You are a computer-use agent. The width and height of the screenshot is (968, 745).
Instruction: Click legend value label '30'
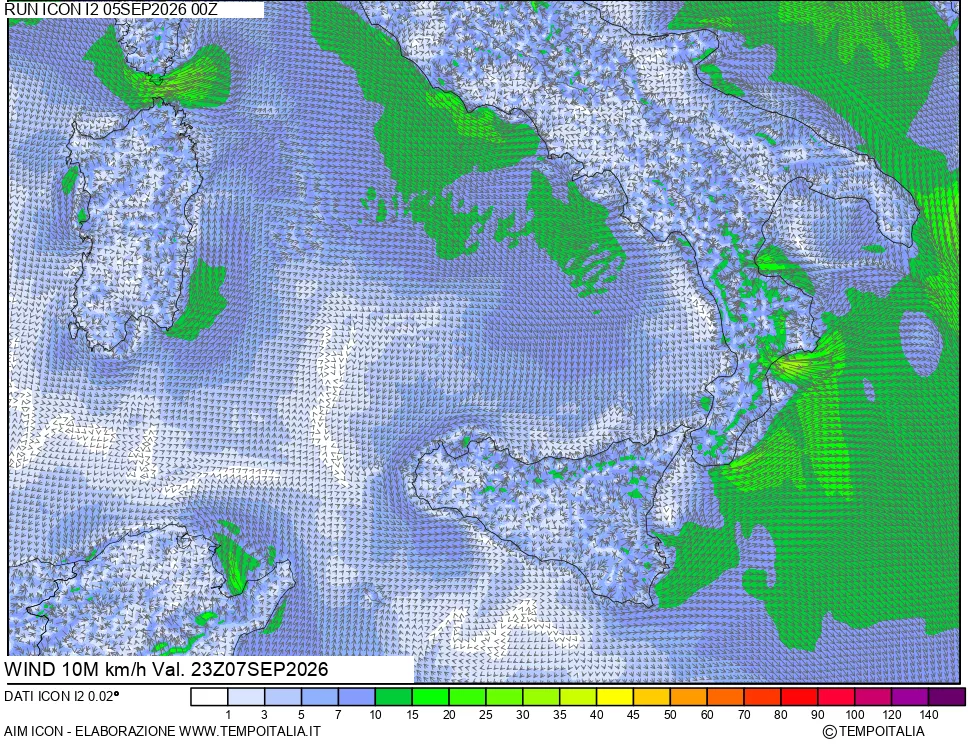click(523, 715)
